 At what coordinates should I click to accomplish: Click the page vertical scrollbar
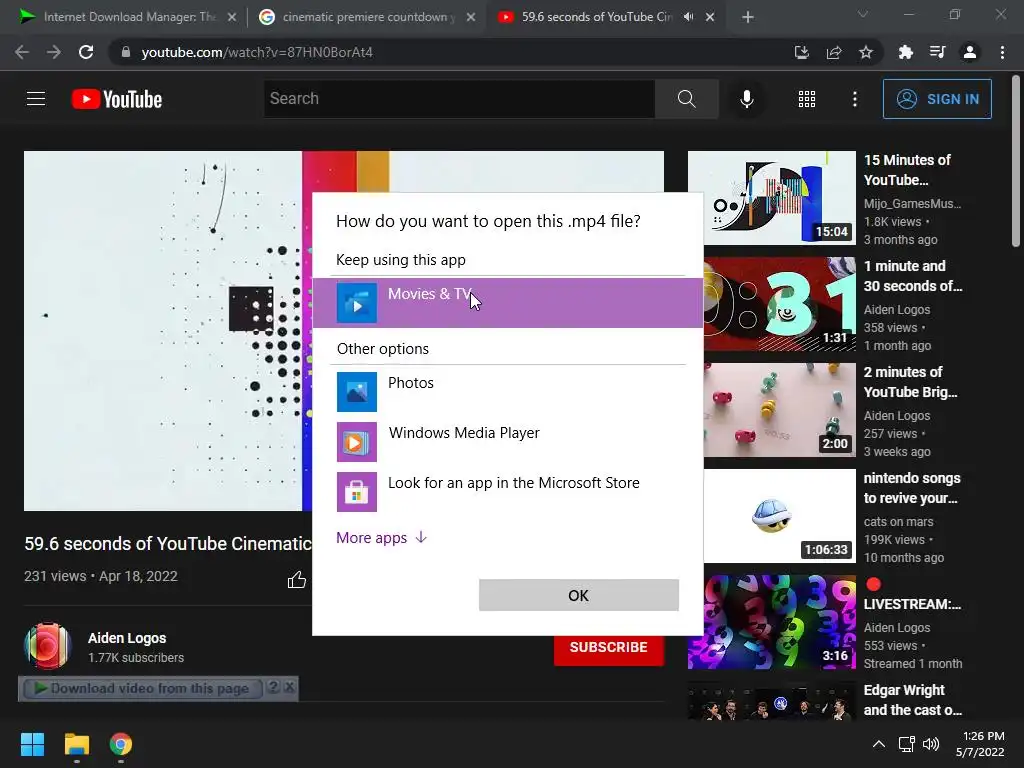click(1016, 163)
